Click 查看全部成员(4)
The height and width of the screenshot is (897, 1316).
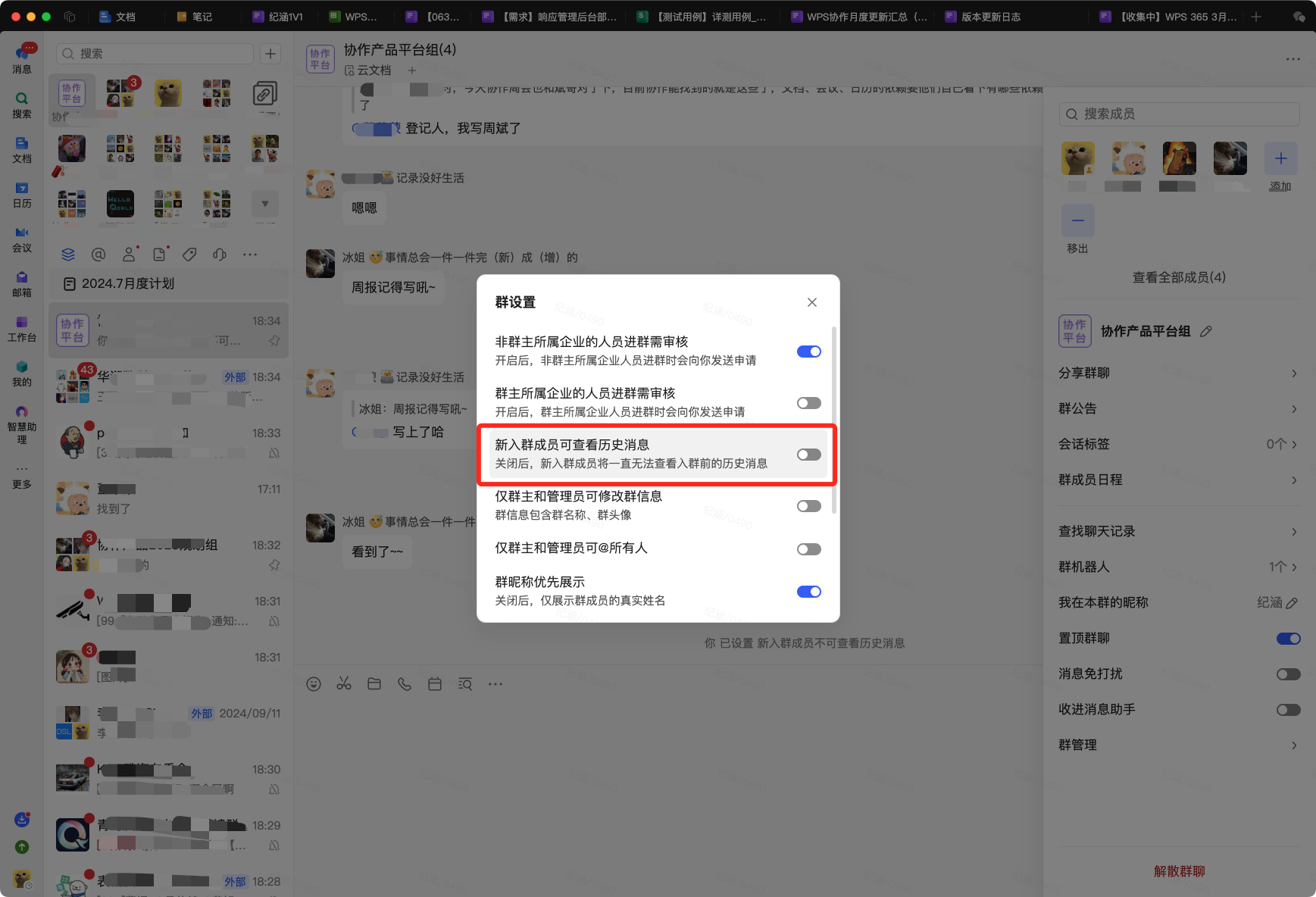1179,277
